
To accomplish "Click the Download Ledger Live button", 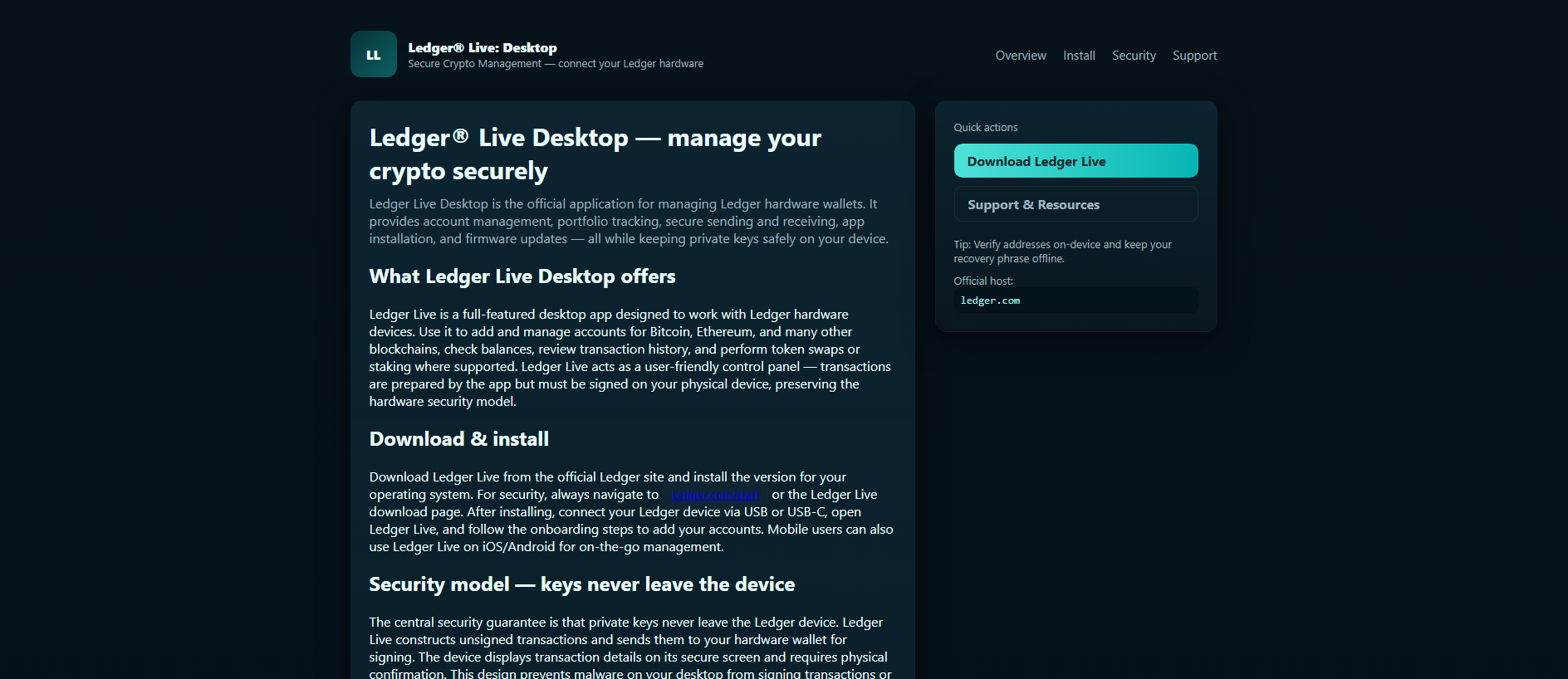I will (1076, 161).
